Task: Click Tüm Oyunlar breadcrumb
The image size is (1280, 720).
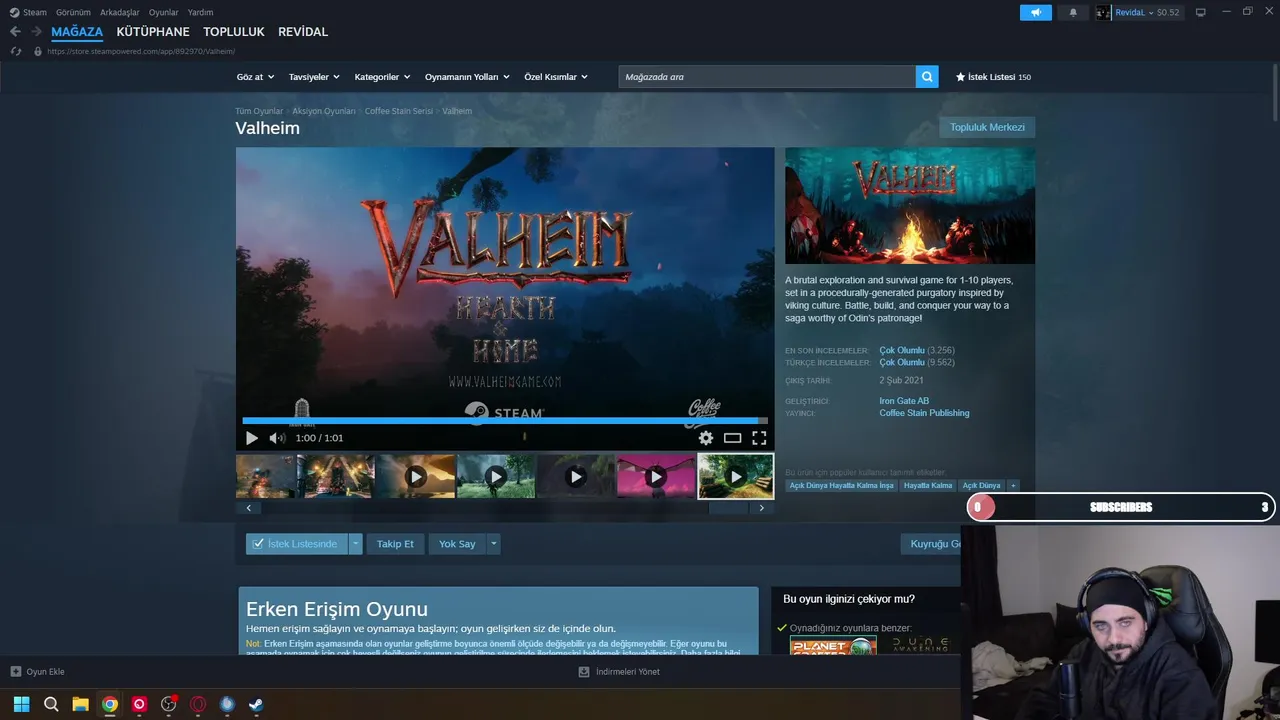Action: tap(259, 111)
